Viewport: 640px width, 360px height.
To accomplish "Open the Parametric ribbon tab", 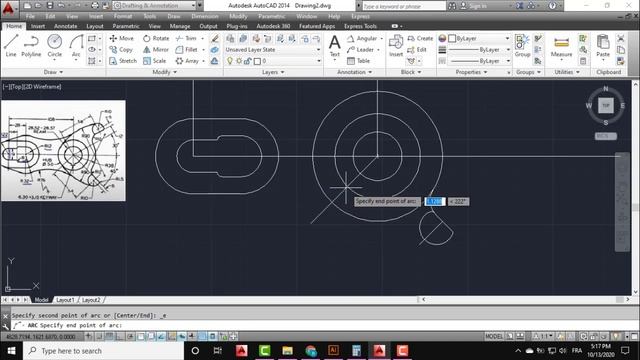I will 126,26.
